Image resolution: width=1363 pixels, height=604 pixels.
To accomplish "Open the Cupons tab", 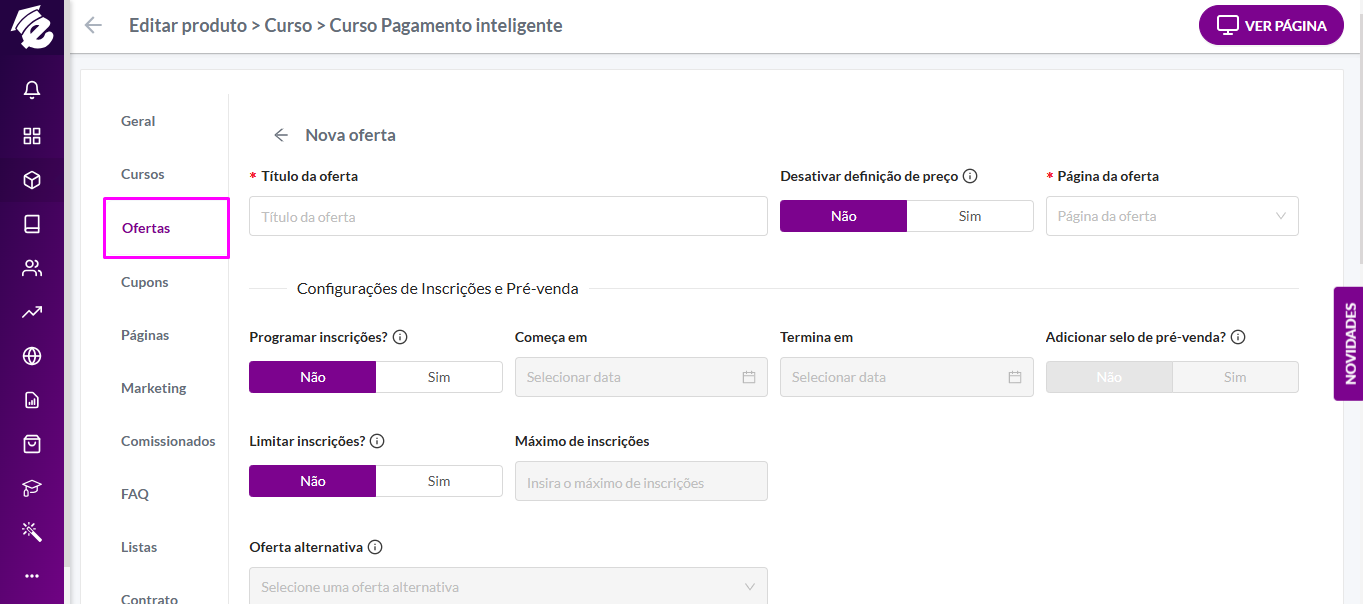I will click(145, 282).
